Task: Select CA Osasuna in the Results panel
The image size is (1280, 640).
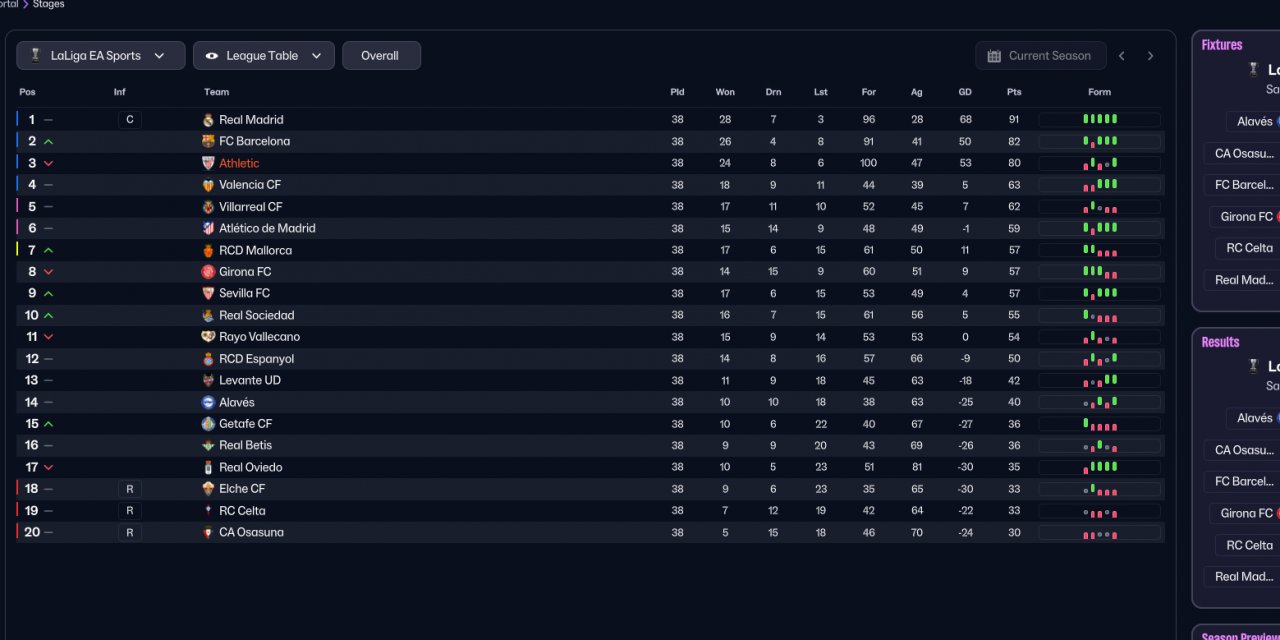Action: coord(1243,451)
